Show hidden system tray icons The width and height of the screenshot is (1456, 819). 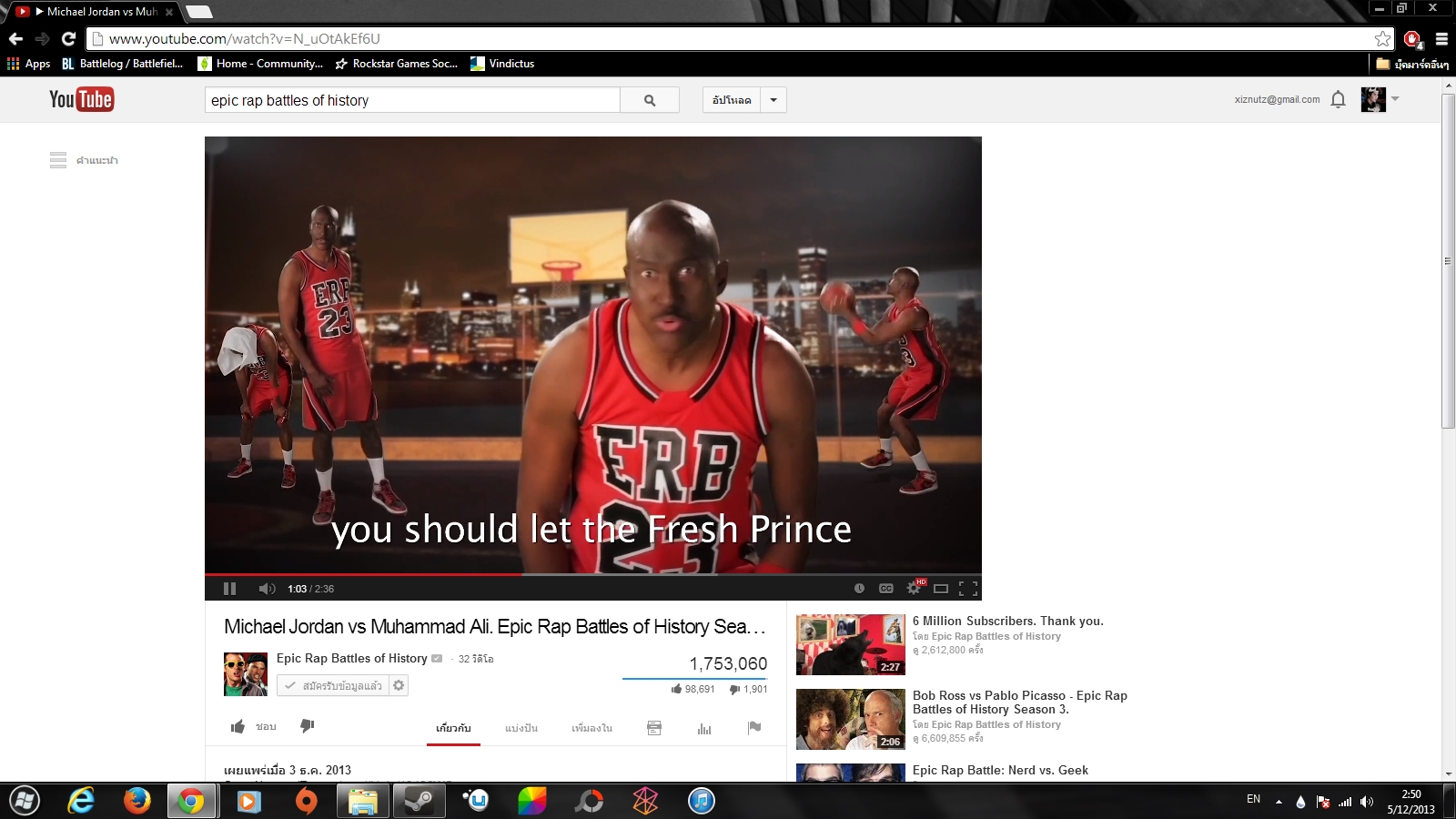(1279, 802)
